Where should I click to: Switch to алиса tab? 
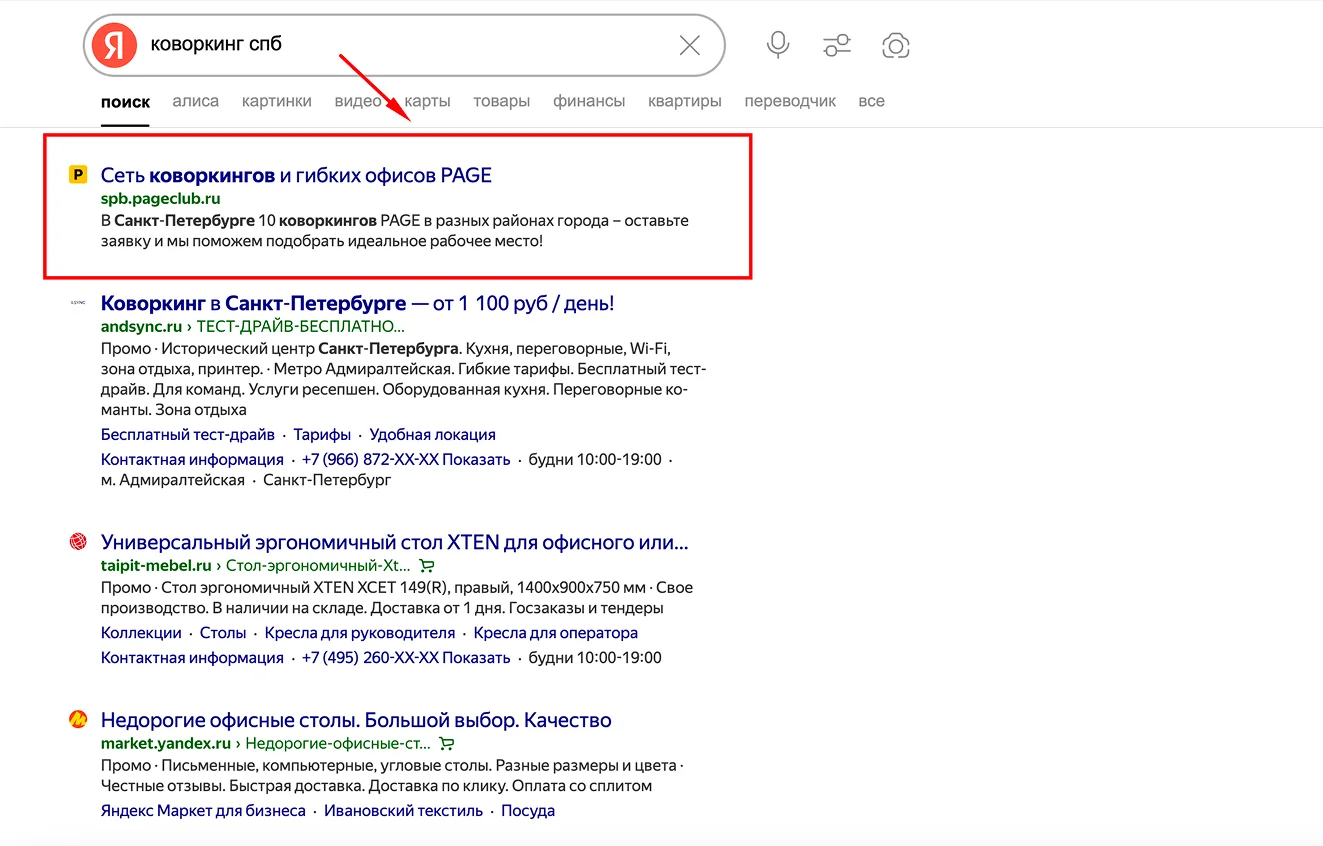[x=196, y=101]
